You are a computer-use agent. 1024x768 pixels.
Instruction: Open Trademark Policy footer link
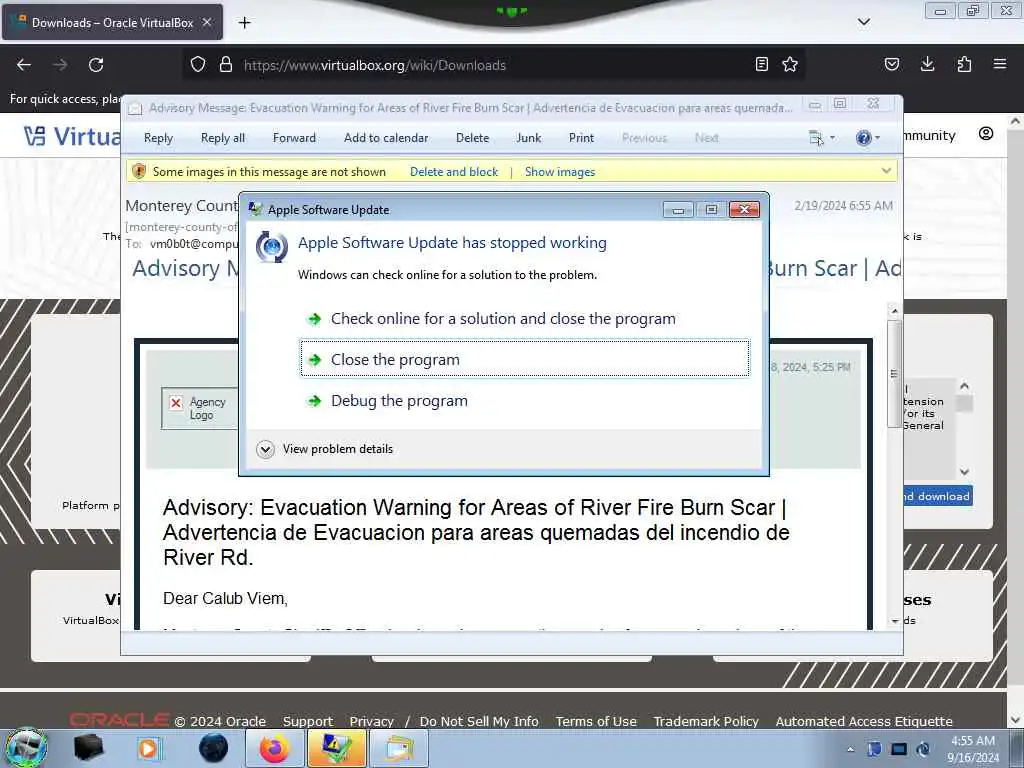pyautogui.click(x=706, y=721)
